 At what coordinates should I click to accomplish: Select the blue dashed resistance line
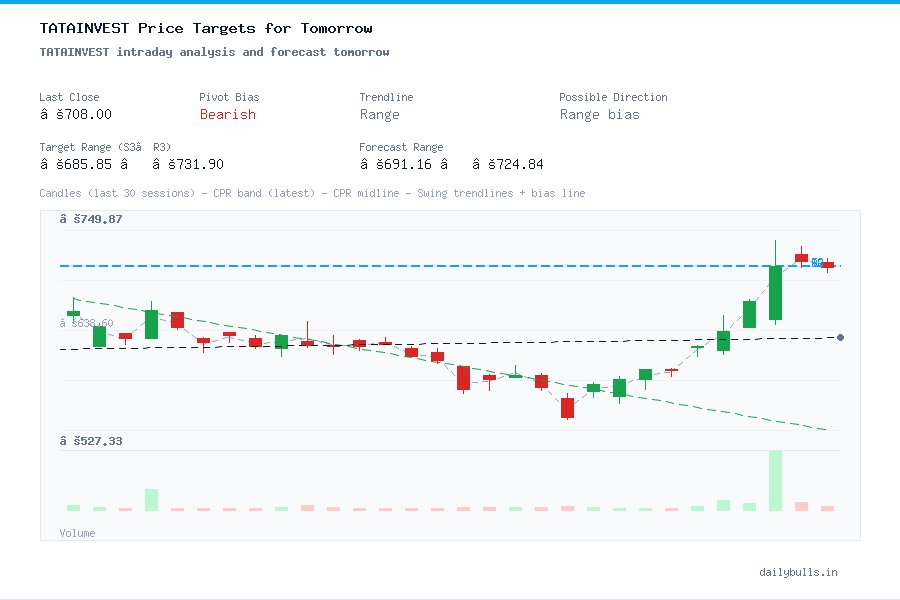coord(400,265)
